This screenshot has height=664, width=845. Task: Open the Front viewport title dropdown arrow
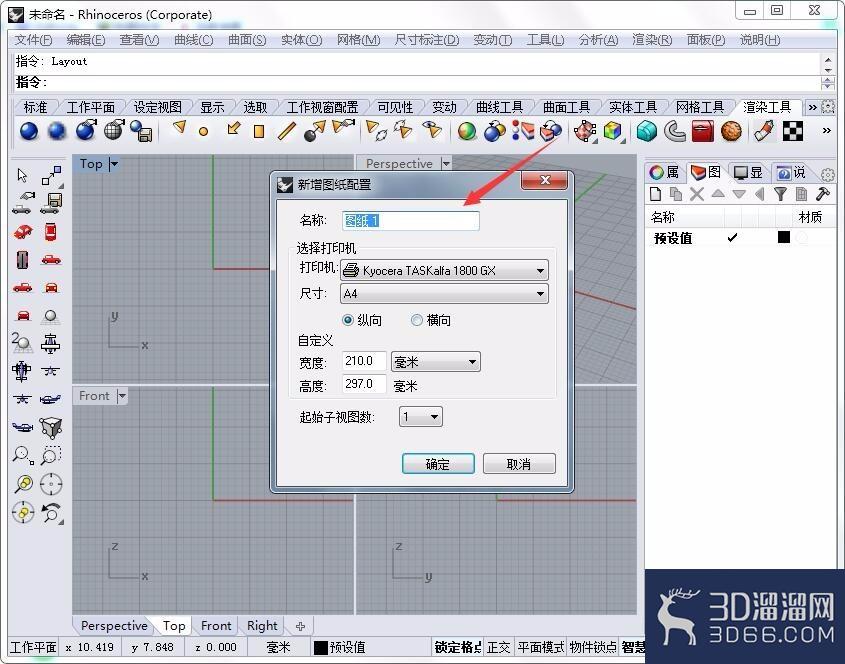tap(122, 396)
